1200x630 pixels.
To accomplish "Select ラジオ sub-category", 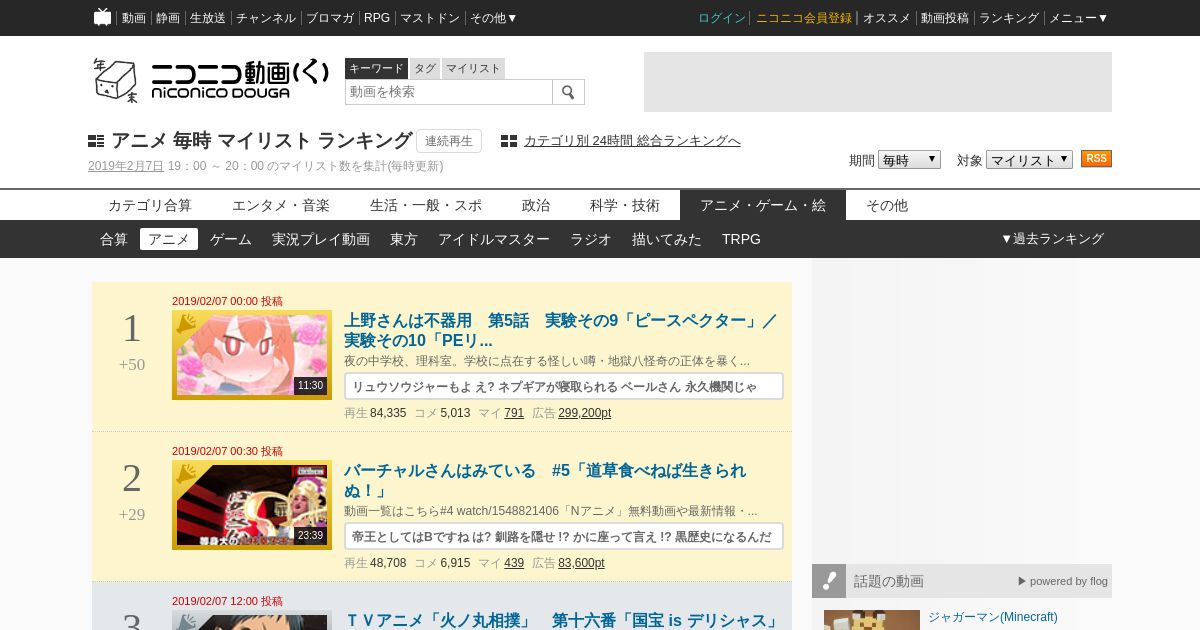I will [x=591, y=239].
